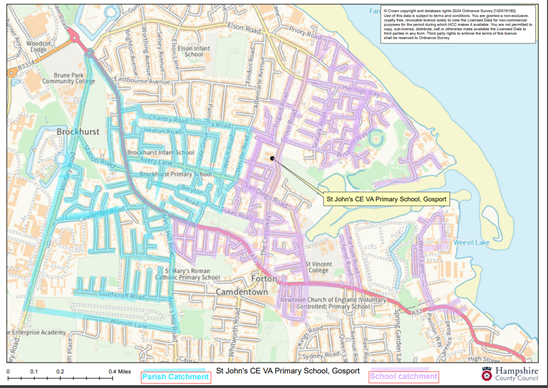548x388 pixels.
Task: Click the Forton place name
Action: click(x=264, y=279)
